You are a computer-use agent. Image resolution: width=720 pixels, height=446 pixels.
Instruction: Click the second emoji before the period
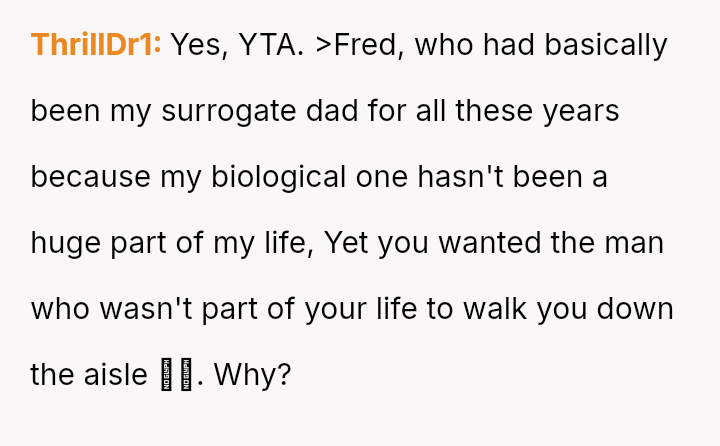pos(186,376)
